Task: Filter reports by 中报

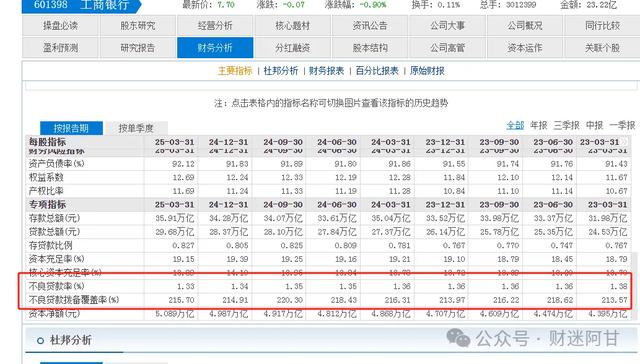Action: click(594, 126)
